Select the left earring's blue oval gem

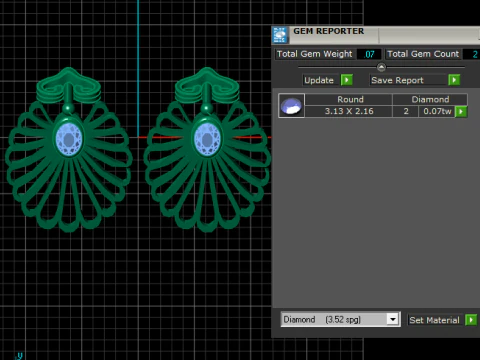pos(69,139)
